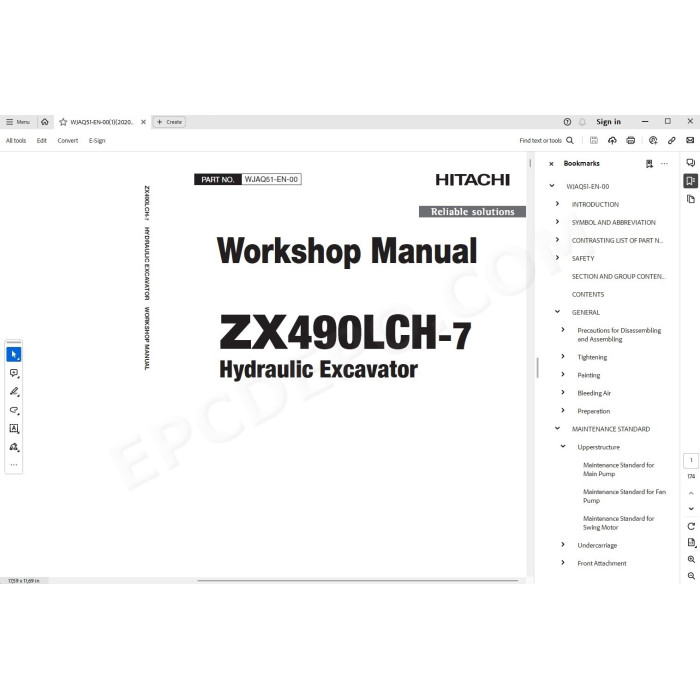Go to next page down arrow
Image resolution: width=700 pixels, height=700 pixels.
(691, 508)
